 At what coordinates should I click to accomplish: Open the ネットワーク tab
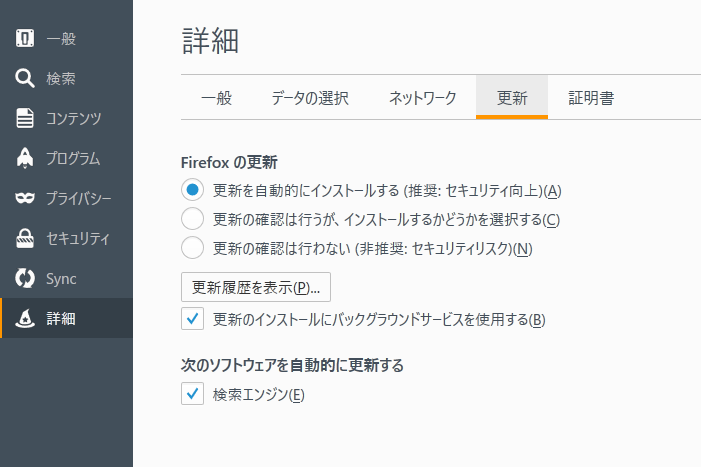click(x=422, y=98)
